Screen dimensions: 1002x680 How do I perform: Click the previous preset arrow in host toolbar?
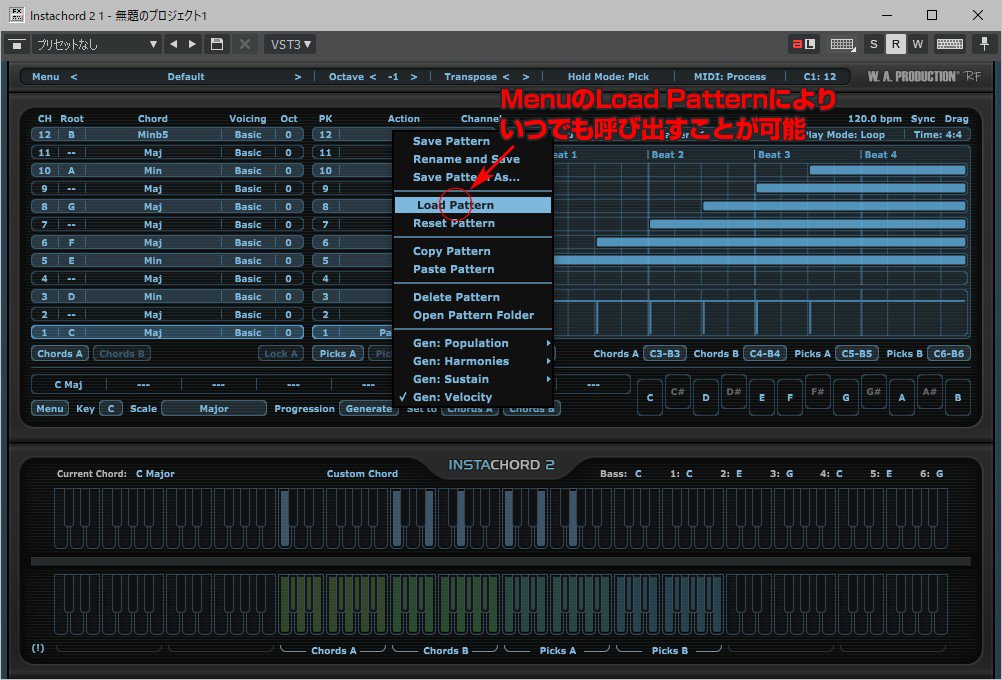[174, 44]
